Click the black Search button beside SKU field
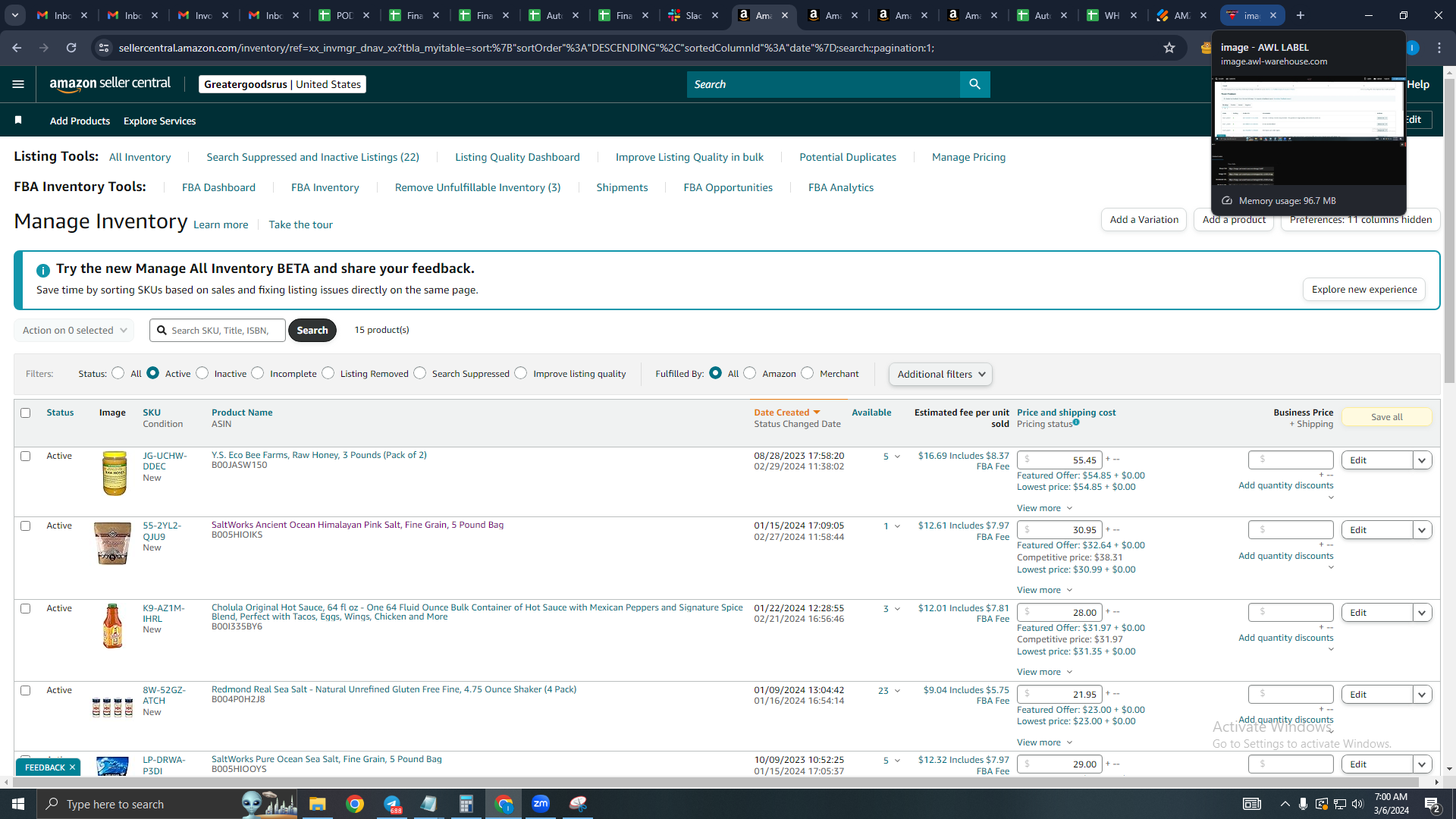 pos(312,331)
